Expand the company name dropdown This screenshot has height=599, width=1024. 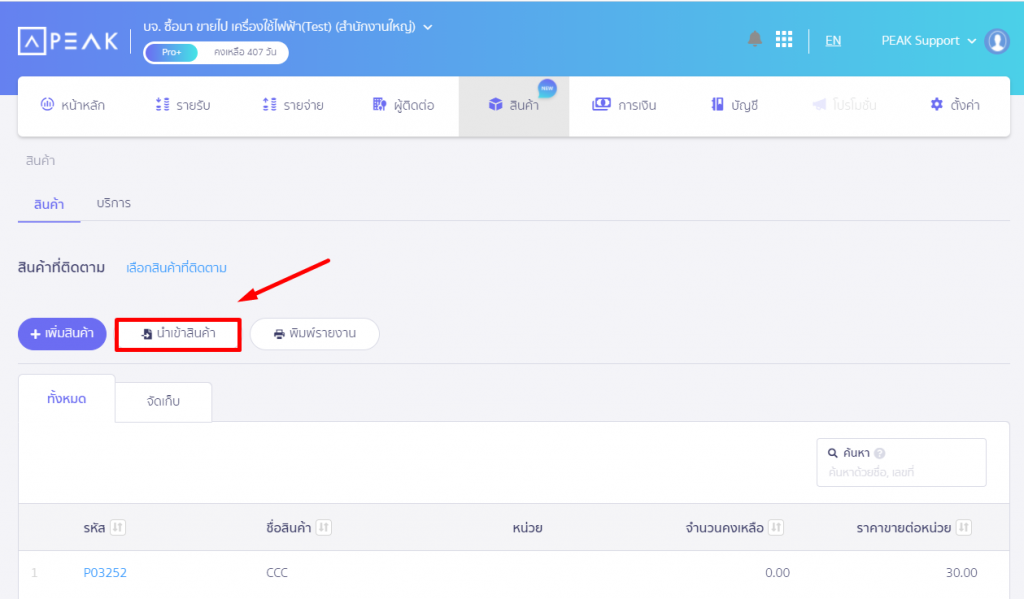[429, 26]
